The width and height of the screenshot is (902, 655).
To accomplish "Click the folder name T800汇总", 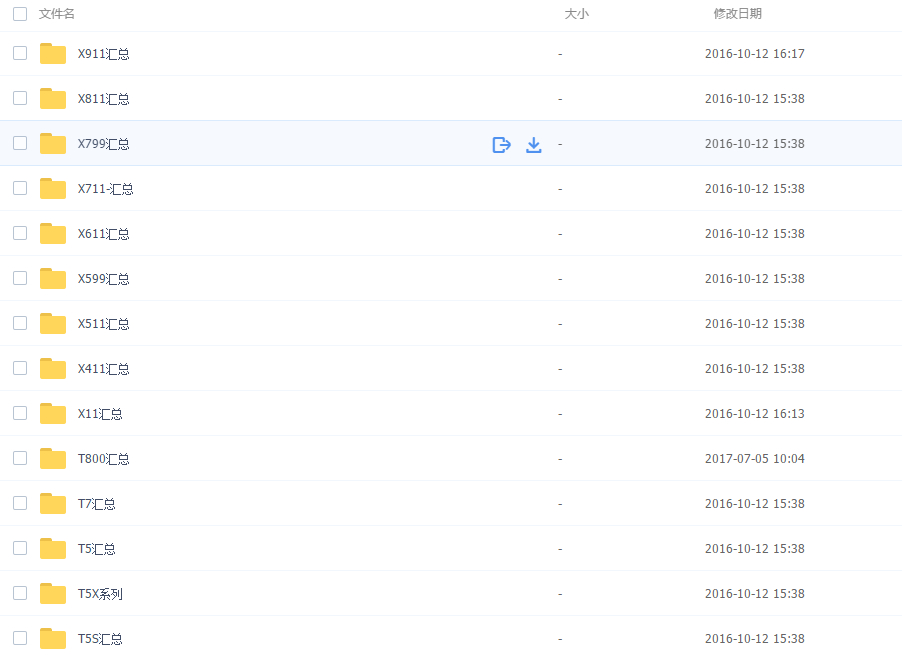I will (104, 459).
